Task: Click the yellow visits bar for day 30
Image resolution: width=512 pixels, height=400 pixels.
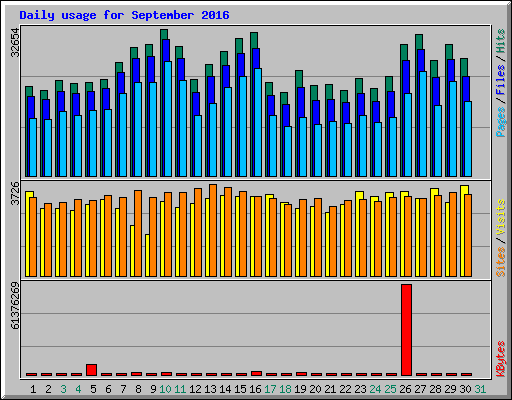Action: (x=463, y=231)
